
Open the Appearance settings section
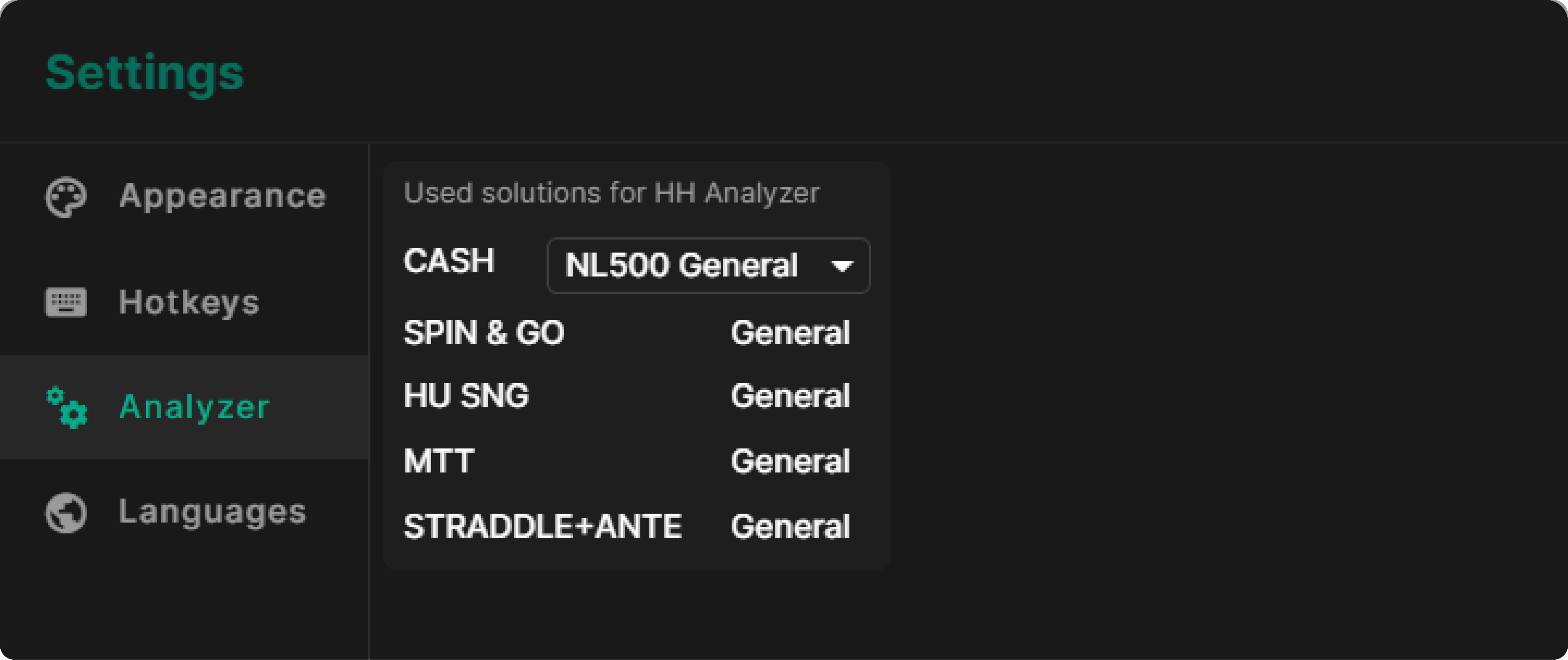tap(184, 196)
